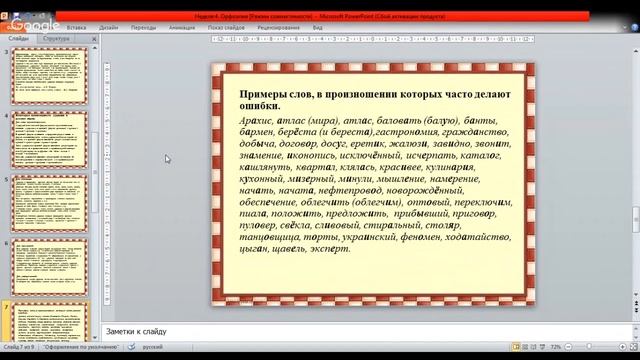Click the spell check status icon
The height and width of the screenshot is (360, 640).
[131, 347]
